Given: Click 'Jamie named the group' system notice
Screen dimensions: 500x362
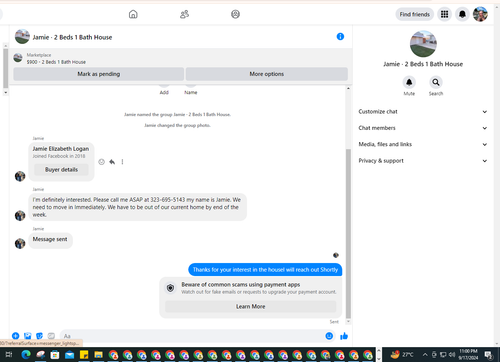Looking at the screenshot, I should 177,114.
